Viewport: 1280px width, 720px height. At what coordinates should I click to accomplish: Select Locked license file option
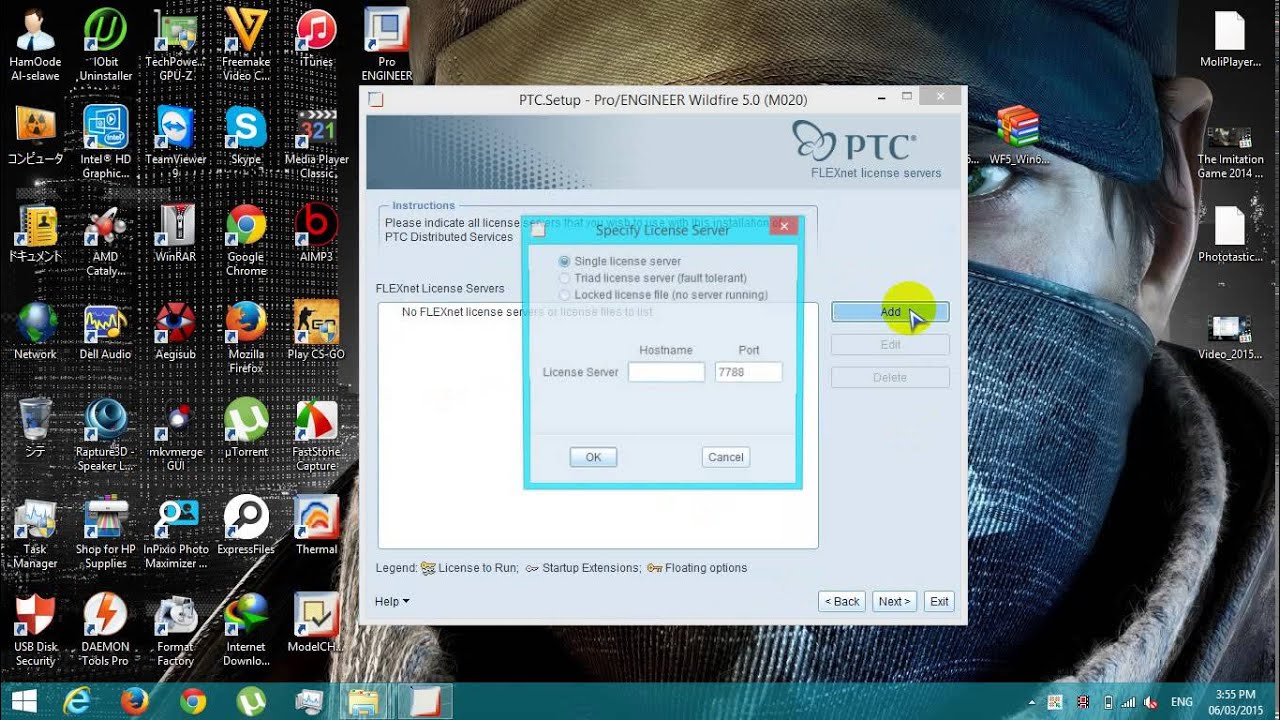[x=565, y=295]
